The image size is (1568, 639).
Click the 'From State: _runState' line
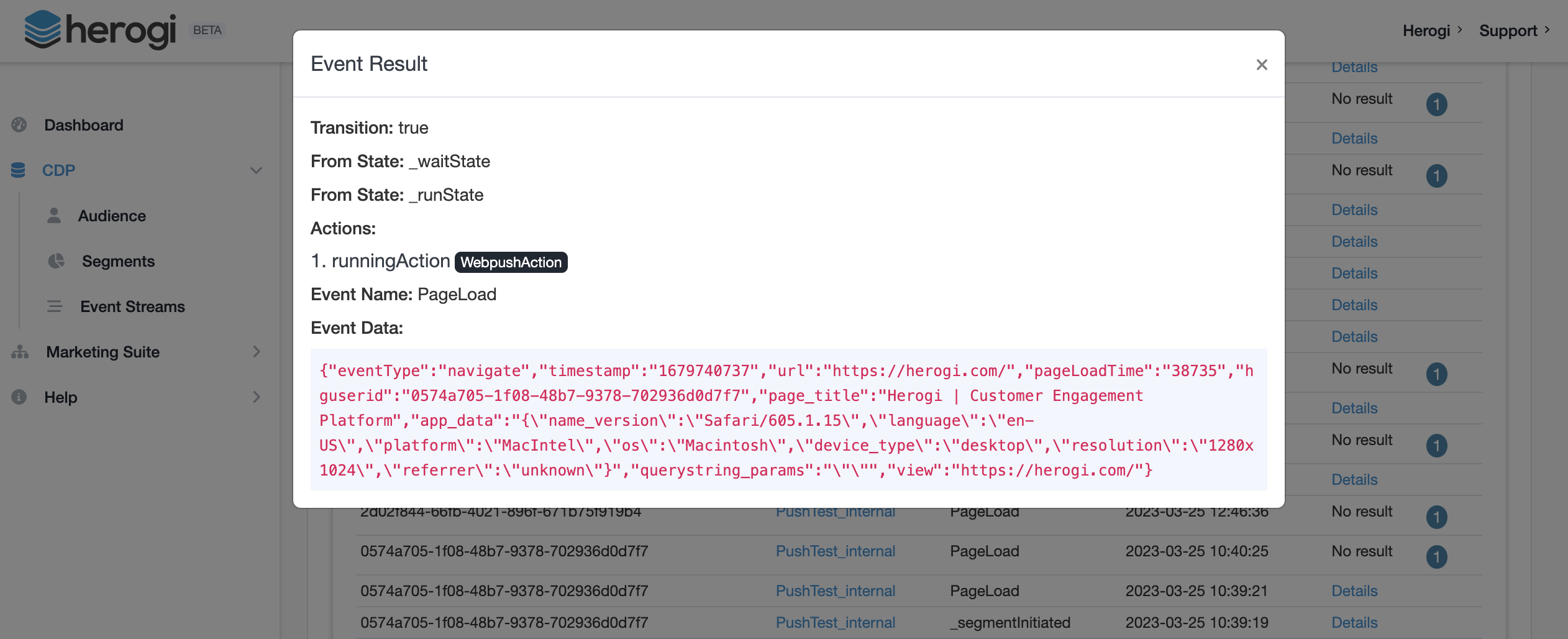(x=397, y=195)
